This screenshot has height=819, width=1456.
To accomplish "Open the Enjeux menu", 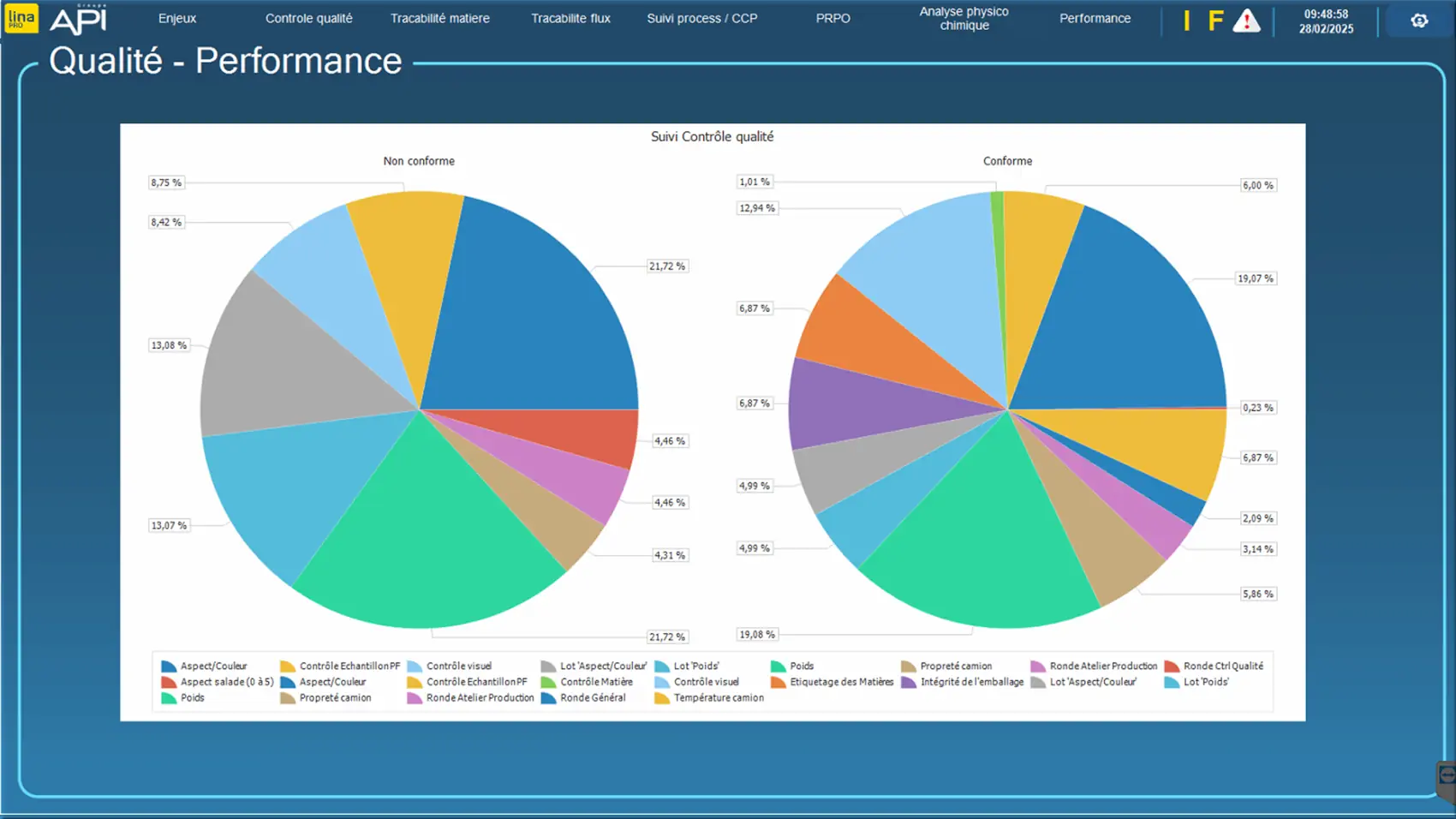I will pyautogui.click(x=177, y=18).
